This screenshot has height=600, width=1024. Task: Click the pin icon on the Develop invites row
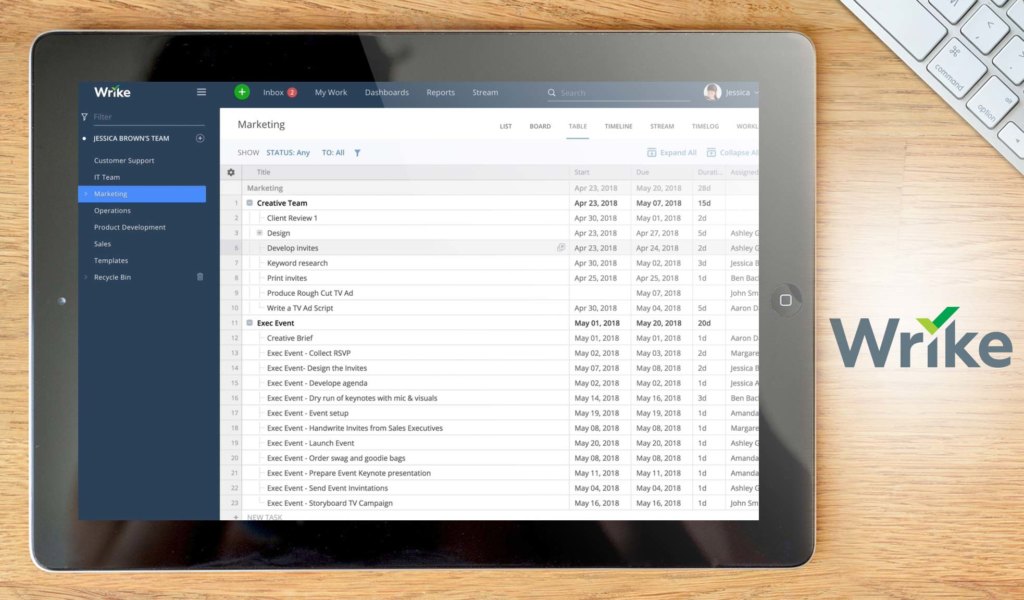pos(560,247)
